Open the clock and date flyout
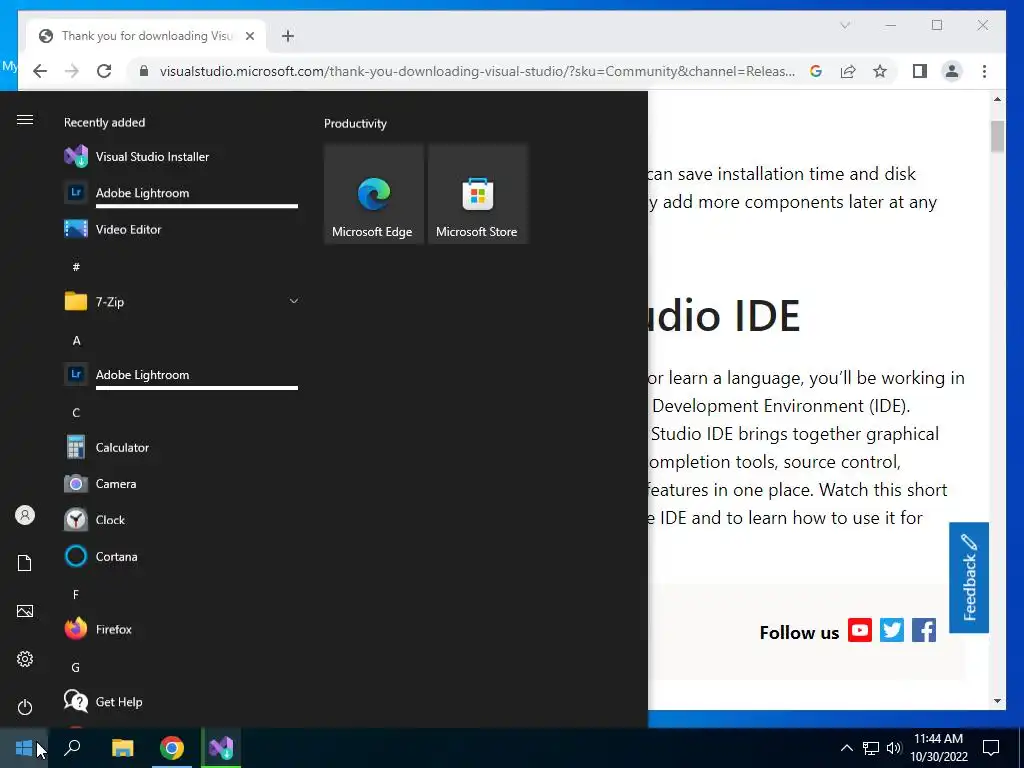Image resolution: width=1024 pixels, height=768 pixels. pos(938,748)
